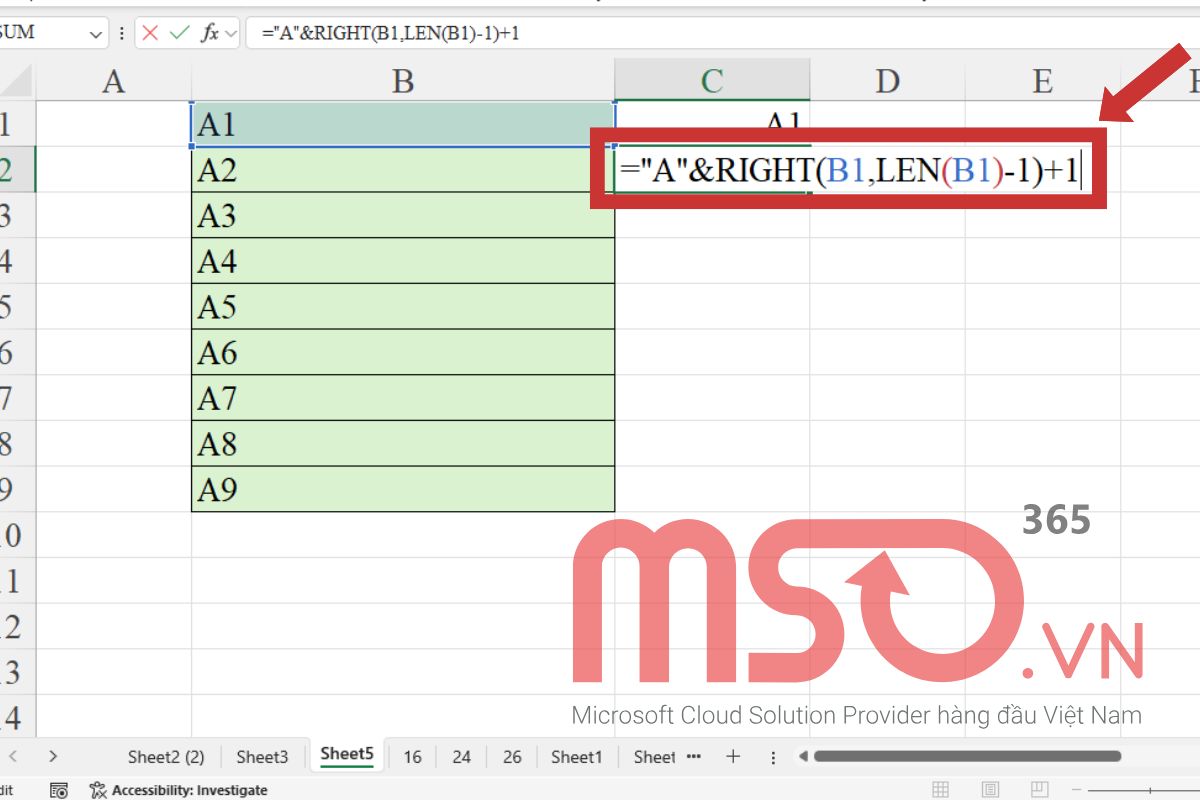This screenshot has height=800, width=1200.
Task: Open the Insert Function fx dialog
Action: 210,33
